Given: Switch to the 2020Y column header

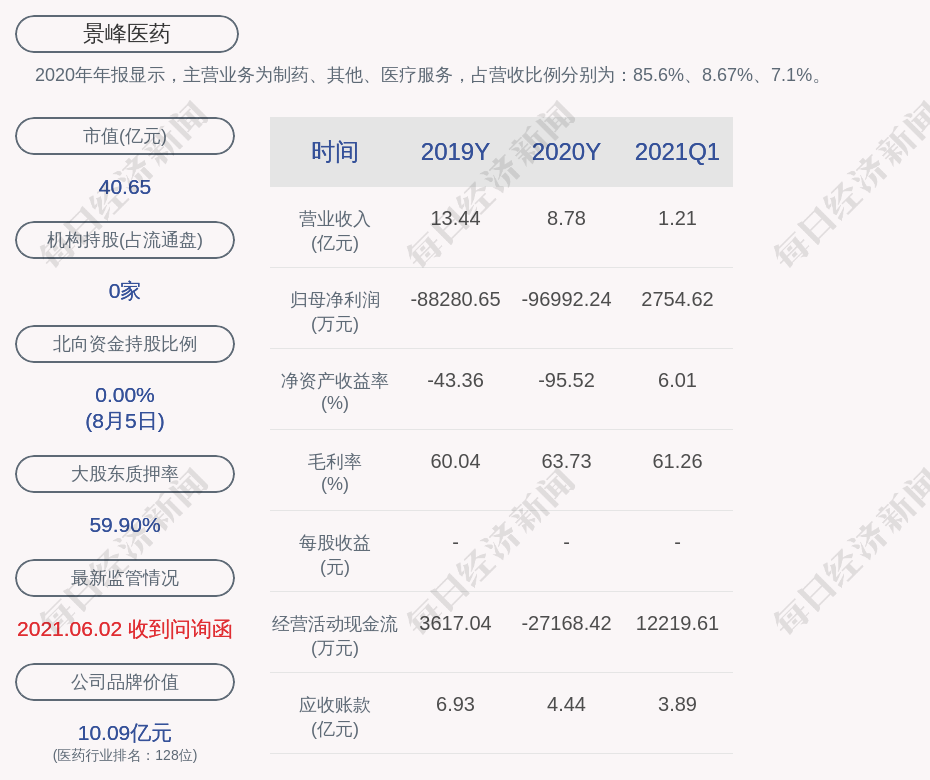Looking at the screenshot, I should (566, 152).
